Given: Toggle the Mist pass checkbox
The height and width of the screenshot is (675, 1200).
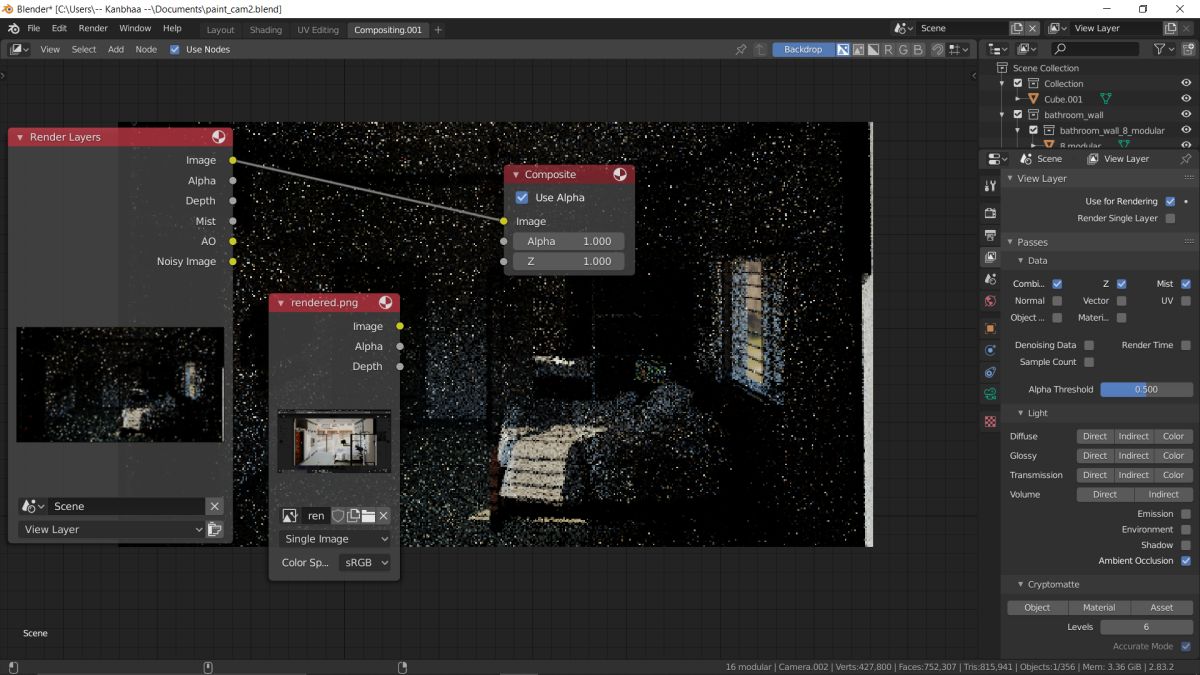Looking at the screenshot, I should pos(1186,284).
